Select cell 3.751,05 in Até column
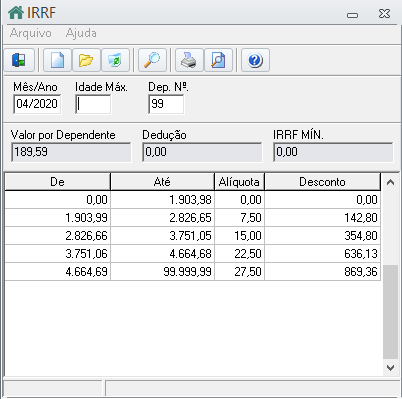 click(x=162, y=236)
